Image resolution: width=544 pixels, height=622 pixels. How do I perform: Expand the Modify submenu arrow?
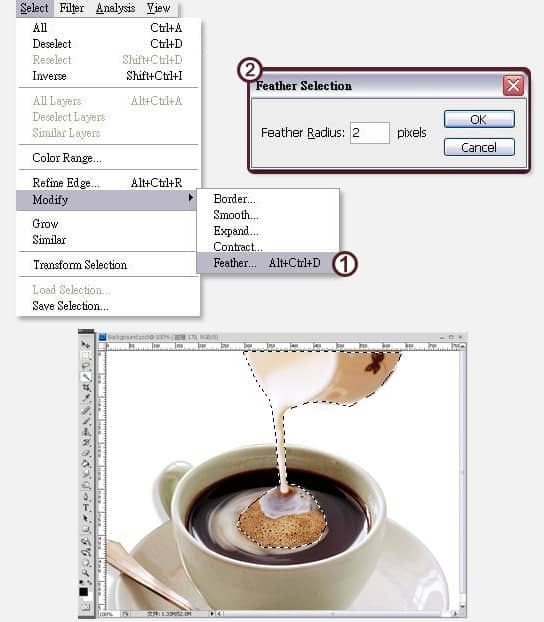[x=191, y=198]
